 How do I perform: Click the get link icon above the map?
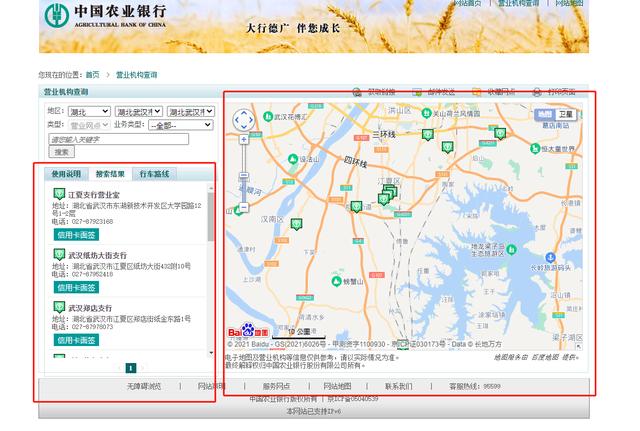click(x=357, y=92)
